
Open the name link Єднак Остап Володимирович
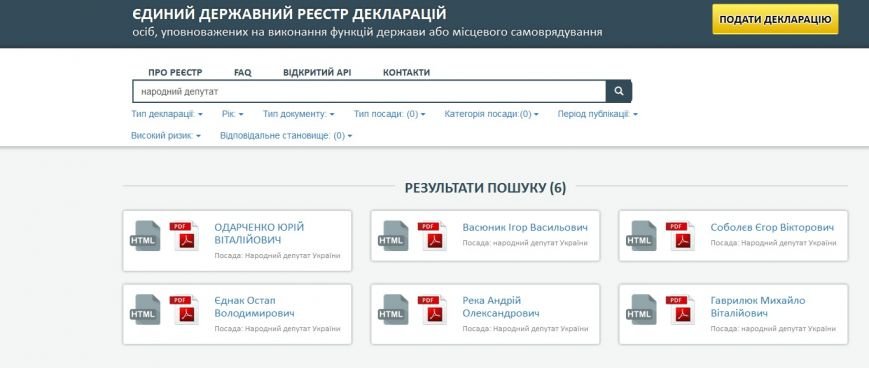[x=254, y=307]
